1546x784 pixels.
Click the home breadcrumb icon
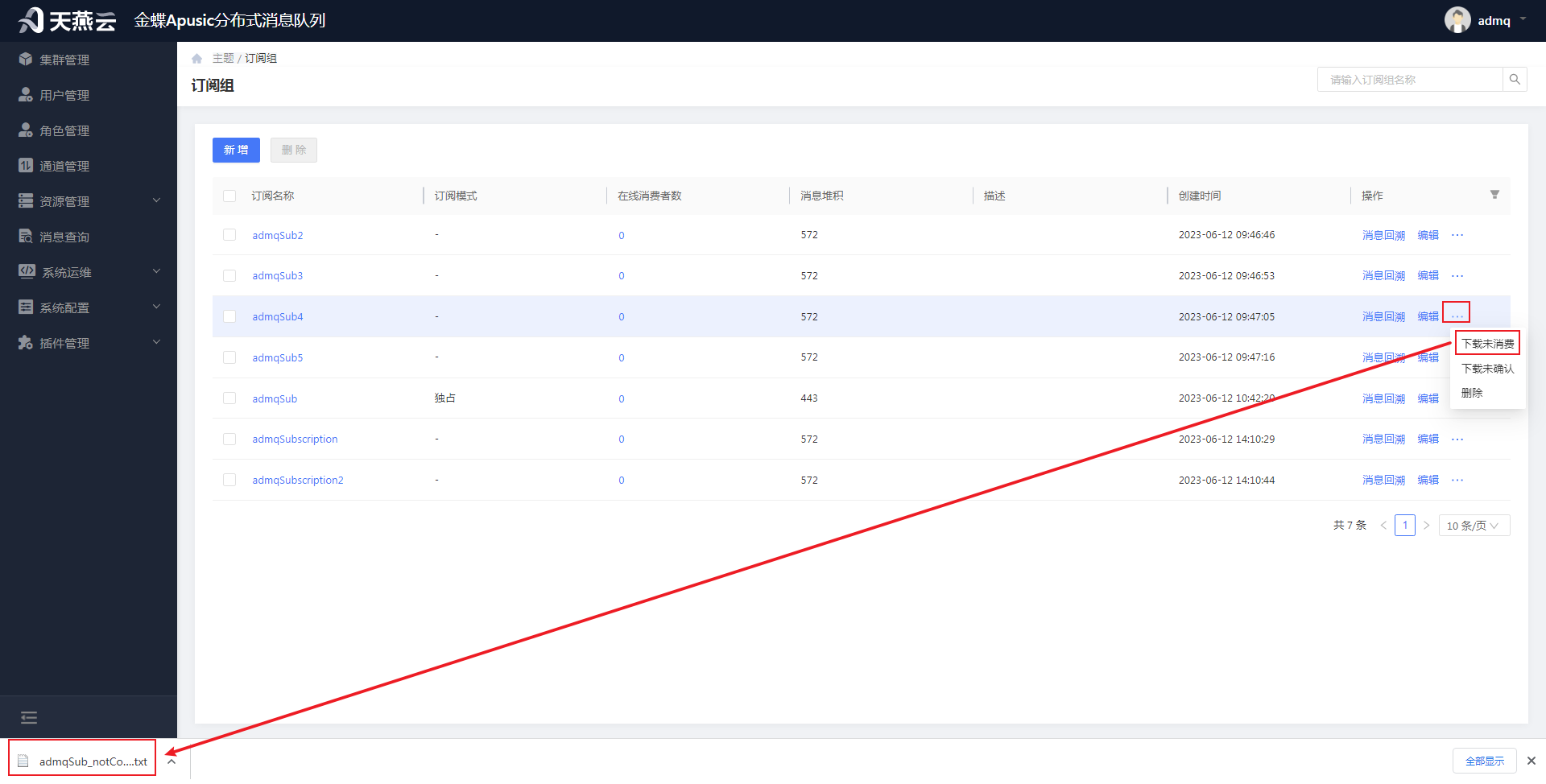pos(196,59)
